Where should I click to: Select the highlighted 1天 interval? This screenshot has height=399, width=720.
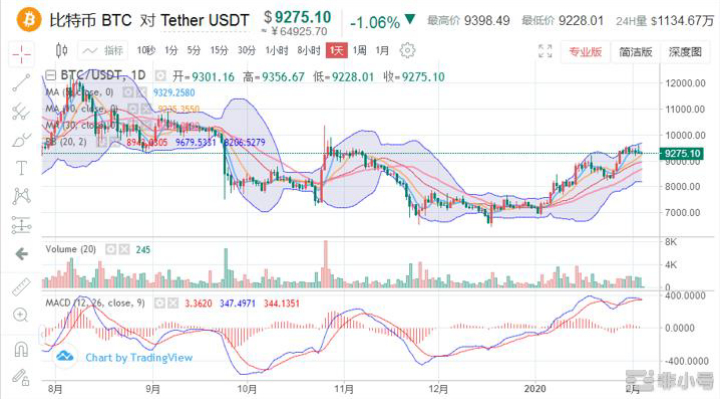pyautogui.click(x=337, y=51)
